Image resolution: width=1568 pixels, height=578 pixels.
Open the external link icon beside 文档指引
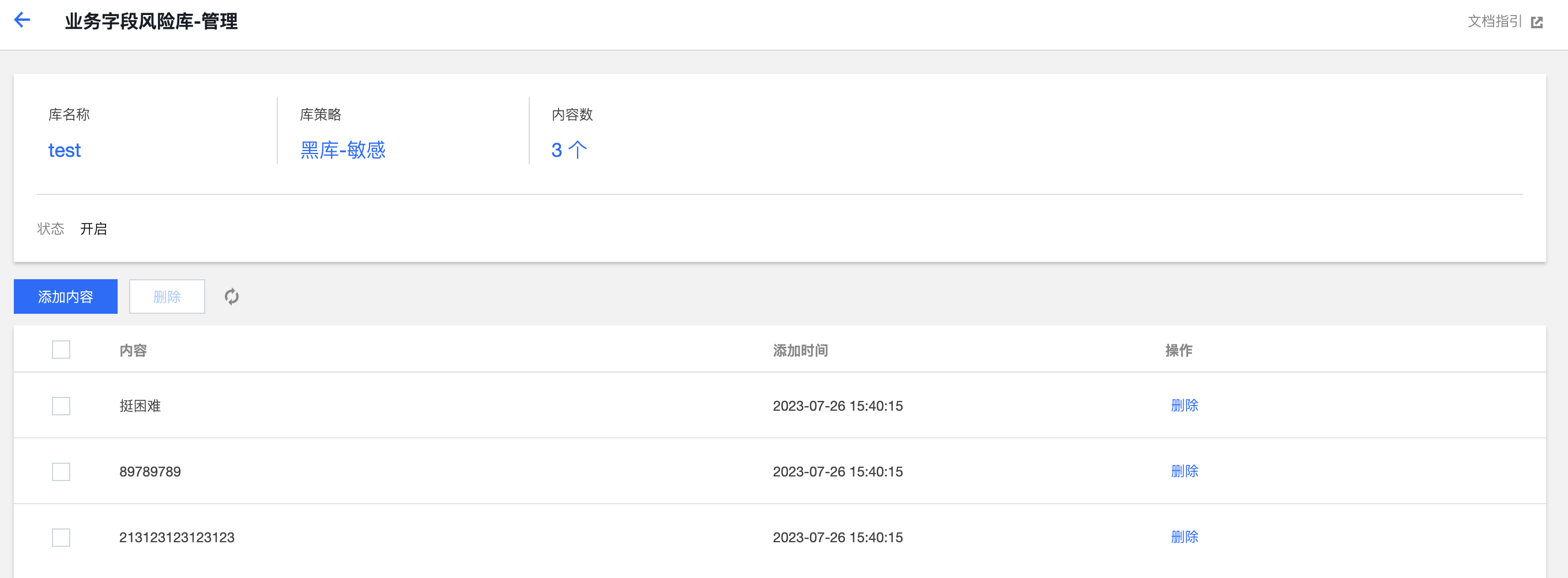coord(1537,22)
